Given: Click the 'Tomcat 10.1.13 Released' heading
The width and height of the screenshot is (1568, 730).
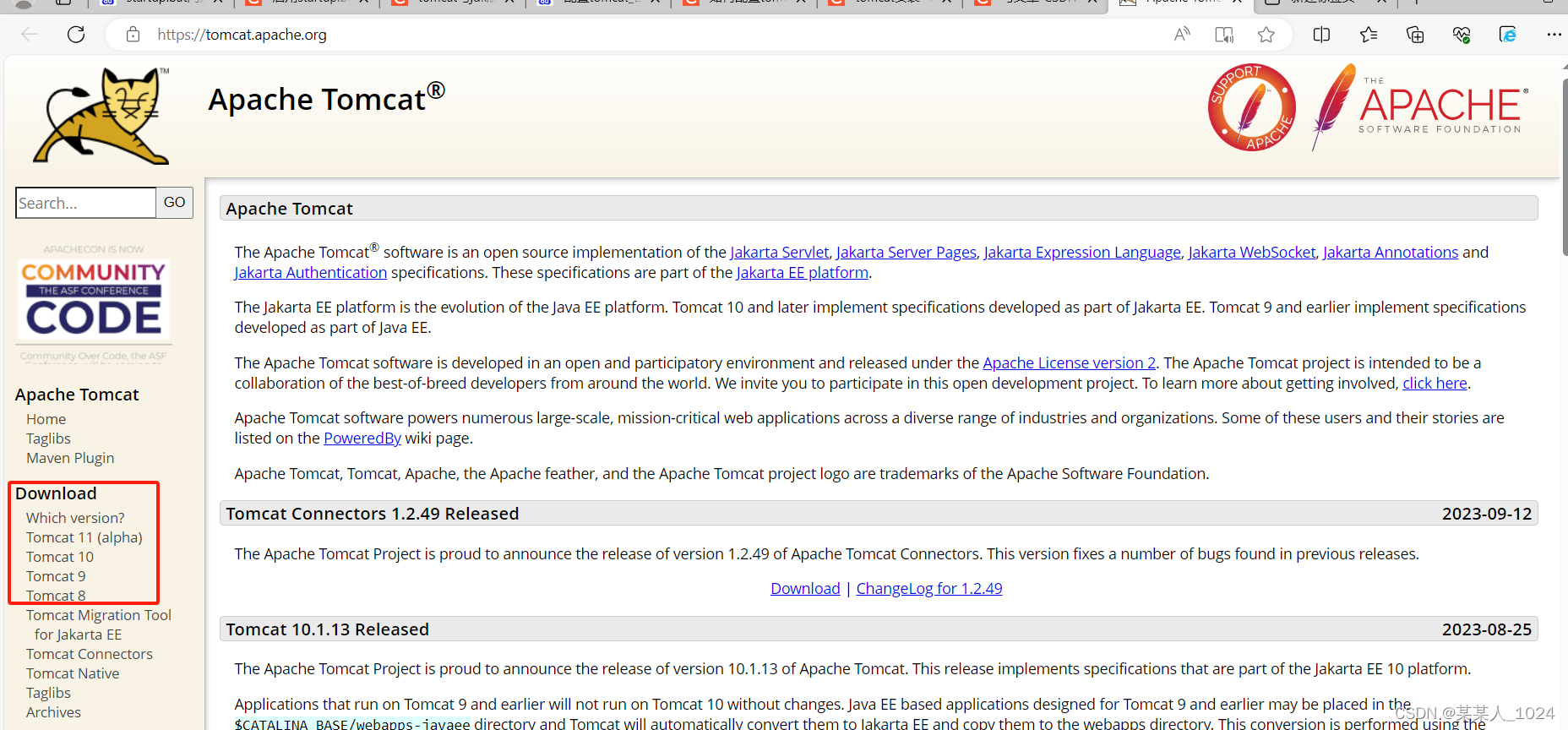Looking at the screenshot, I should (328, 629).
